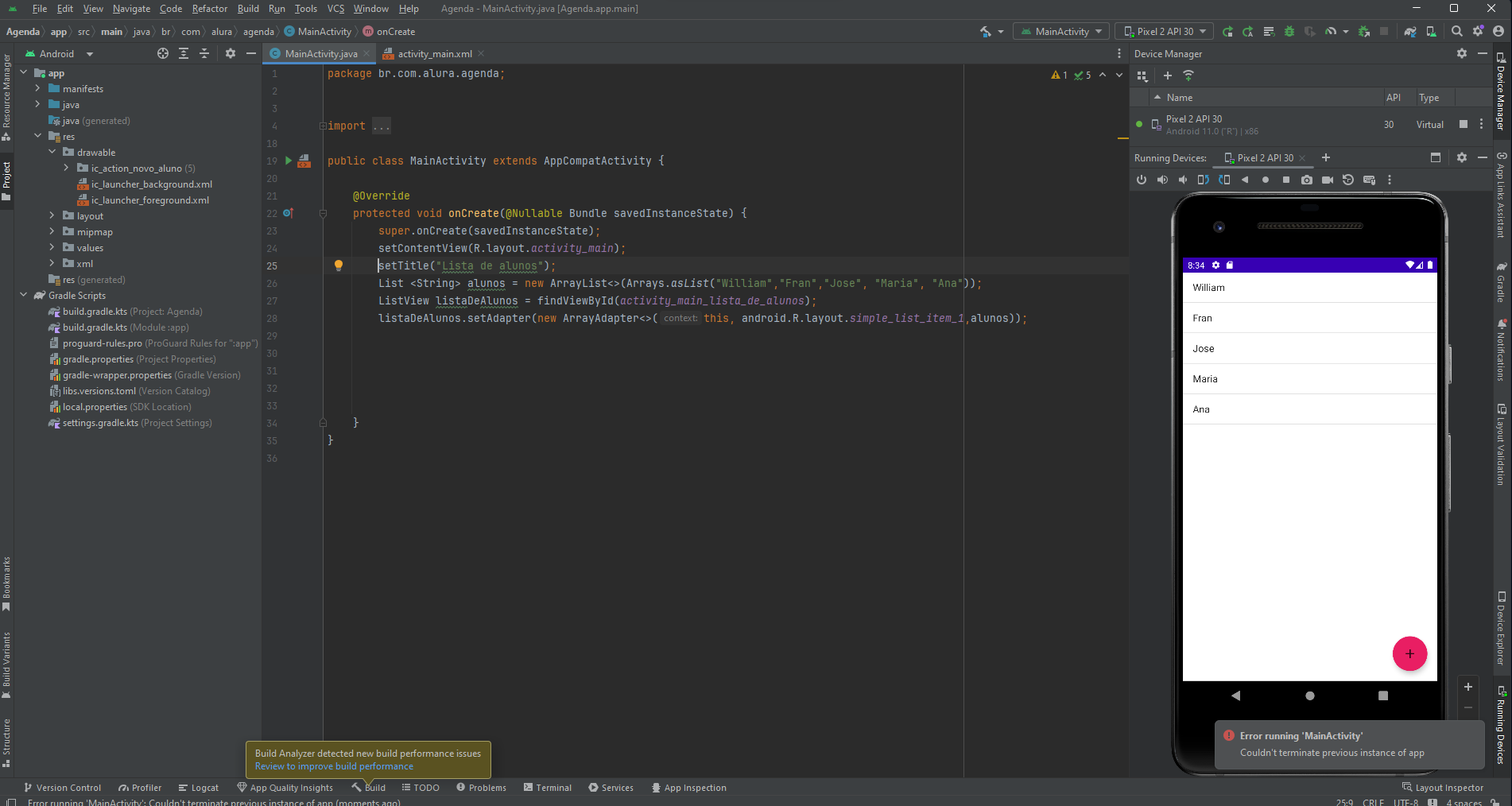Tap pink add FAB in emulator
1512x806 pixels.
pyautogui.click(x=1409, y=653)
